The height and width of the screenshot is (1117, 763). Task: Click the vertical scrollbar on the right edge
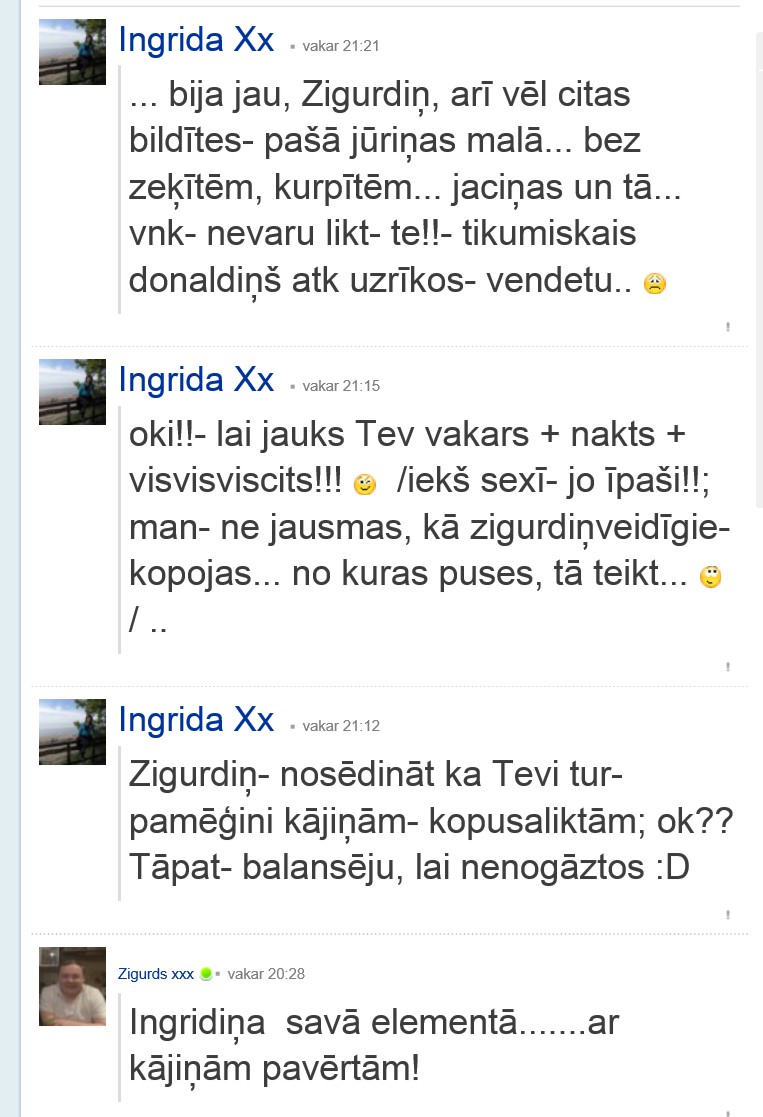point(759,271)
